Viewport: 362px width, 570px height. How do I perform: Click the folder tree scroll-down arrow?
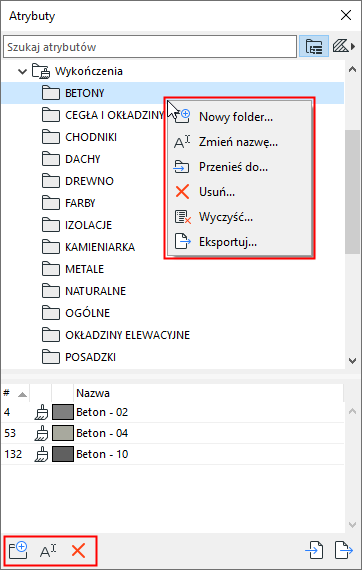[352, 361]
